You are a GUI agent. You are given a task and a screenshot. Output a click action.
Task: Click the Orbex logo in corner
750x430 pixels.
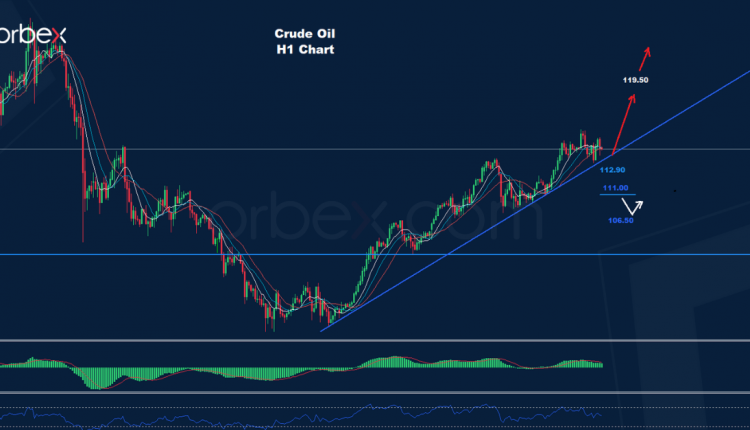click(33, 35)
